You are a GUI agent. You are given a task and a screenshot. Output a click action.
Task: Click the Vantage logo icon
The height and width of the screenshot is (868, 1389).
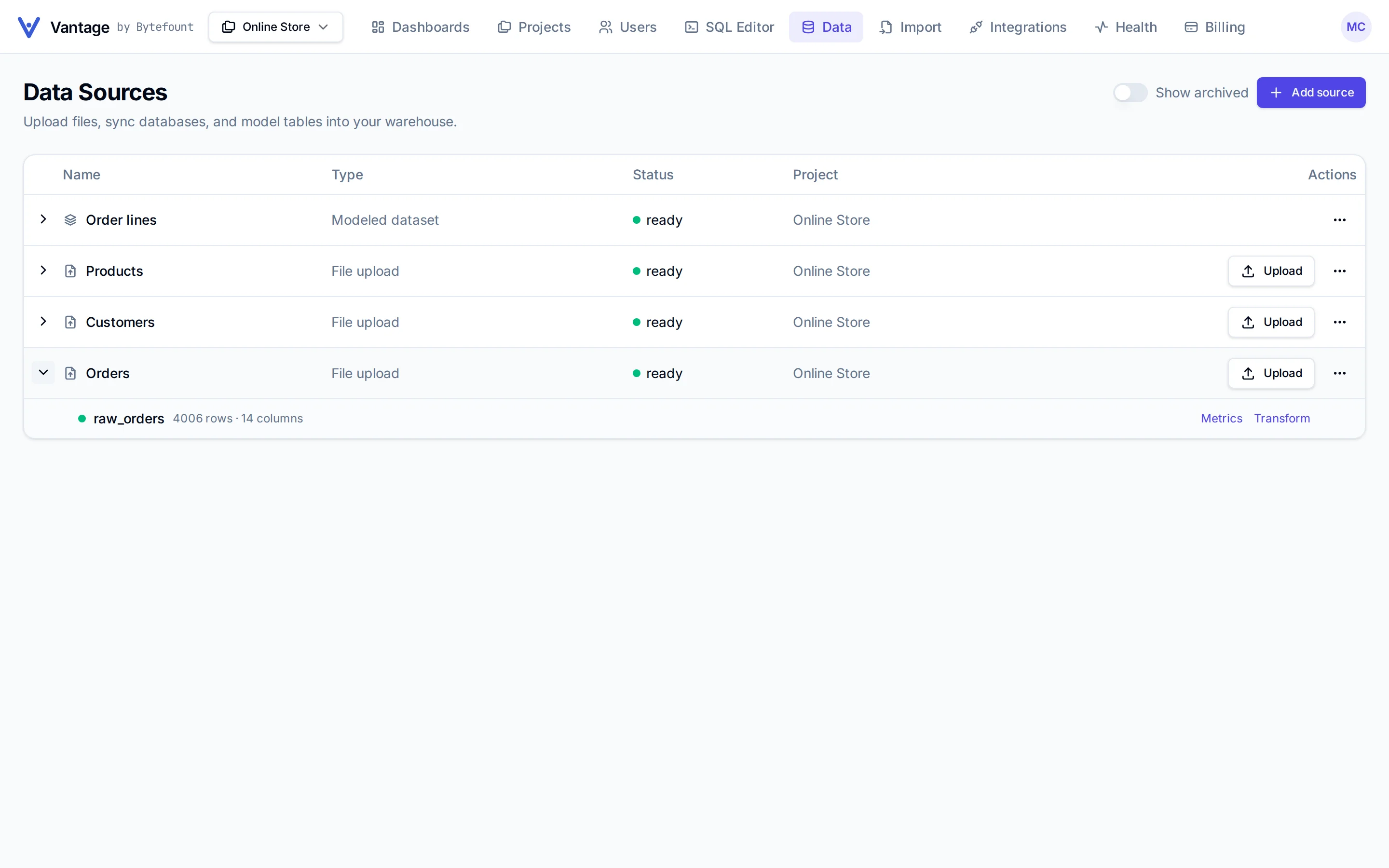[29, 27]
